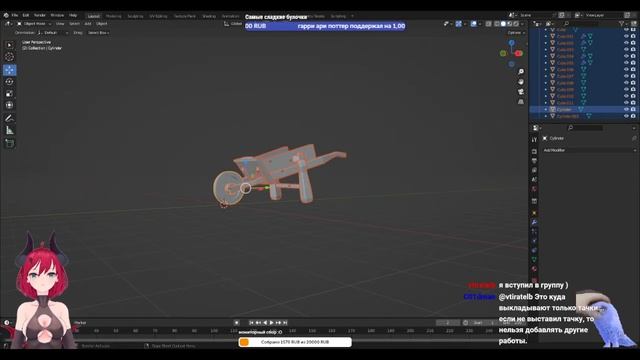Screen dimensions: 640x360
Task: Switch to material preview shading
Action: (x=509, y=24)
